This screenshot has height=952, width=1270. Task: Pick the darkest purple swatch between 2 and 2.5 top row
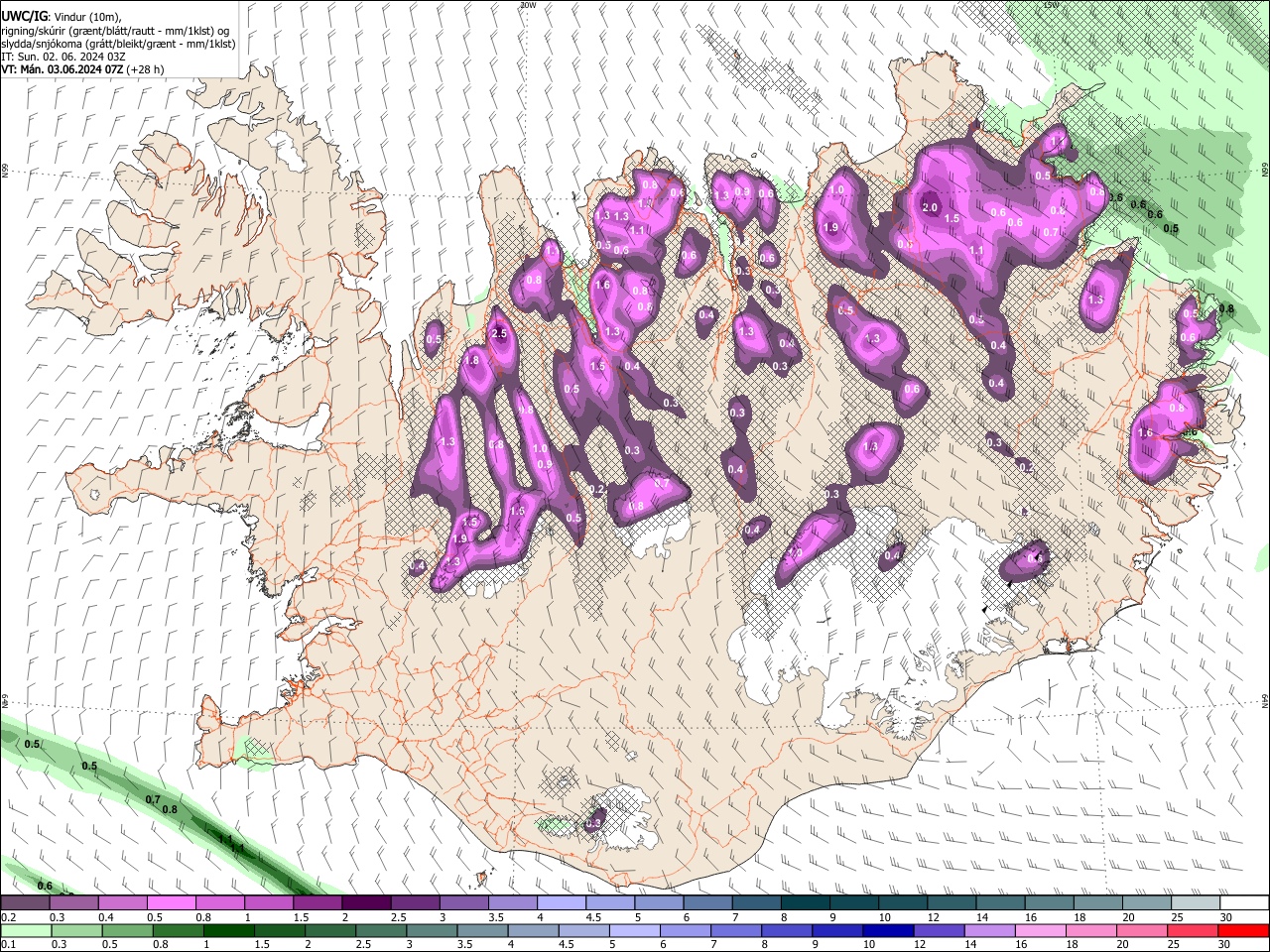tap(366, 903)
